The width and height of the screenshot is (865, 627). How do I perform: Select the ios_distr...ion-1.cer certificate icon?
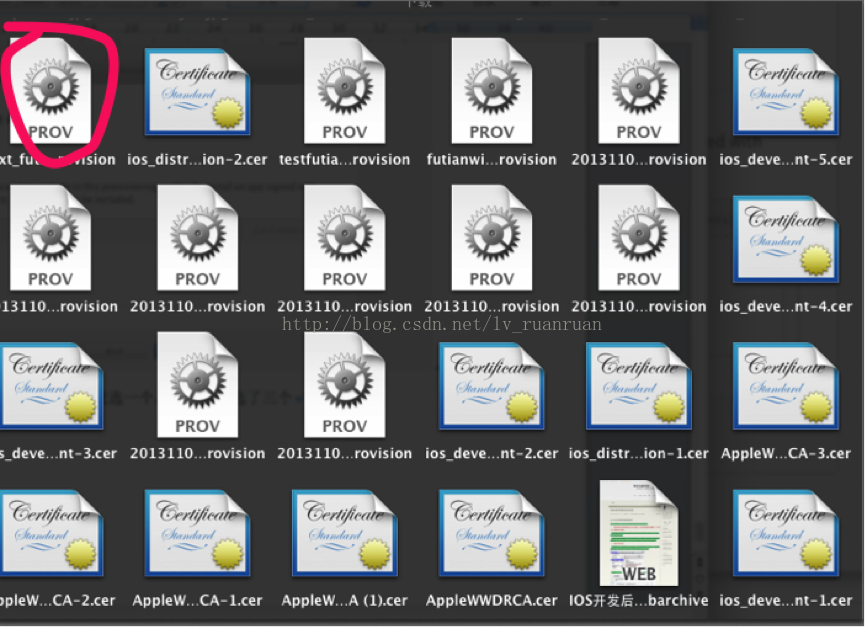(639, 386)
